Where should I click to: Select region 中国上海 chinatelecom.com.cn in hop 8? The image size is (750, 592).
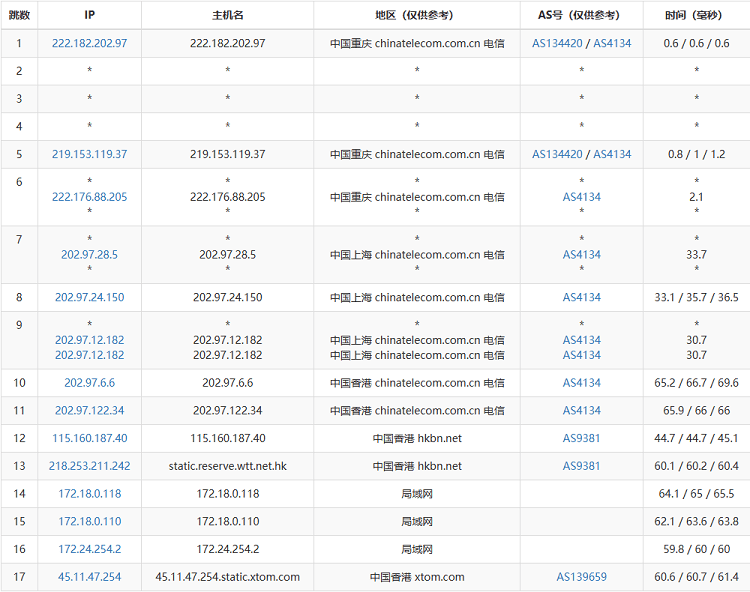417,297
